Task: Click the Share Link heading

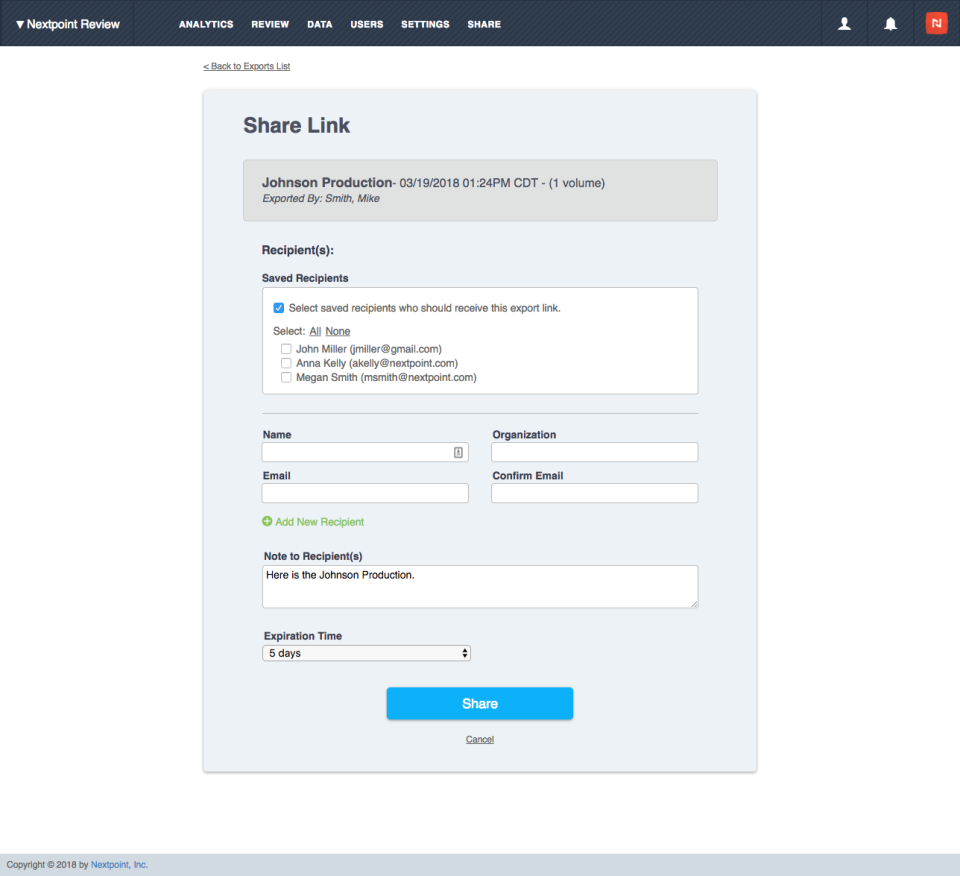Action: 297,125
